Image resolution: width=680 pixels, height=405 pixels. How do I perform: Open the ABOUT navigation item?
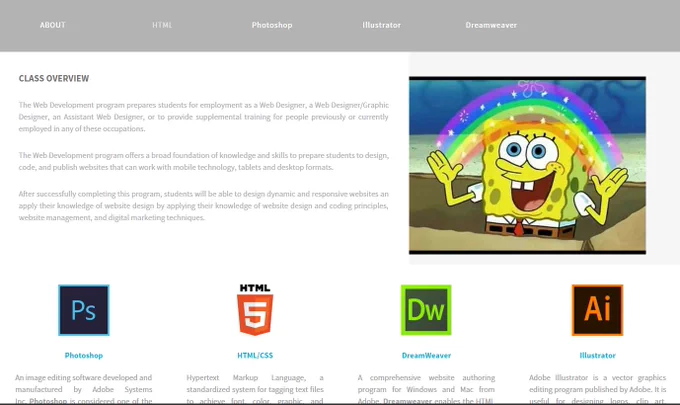point(52,25)
